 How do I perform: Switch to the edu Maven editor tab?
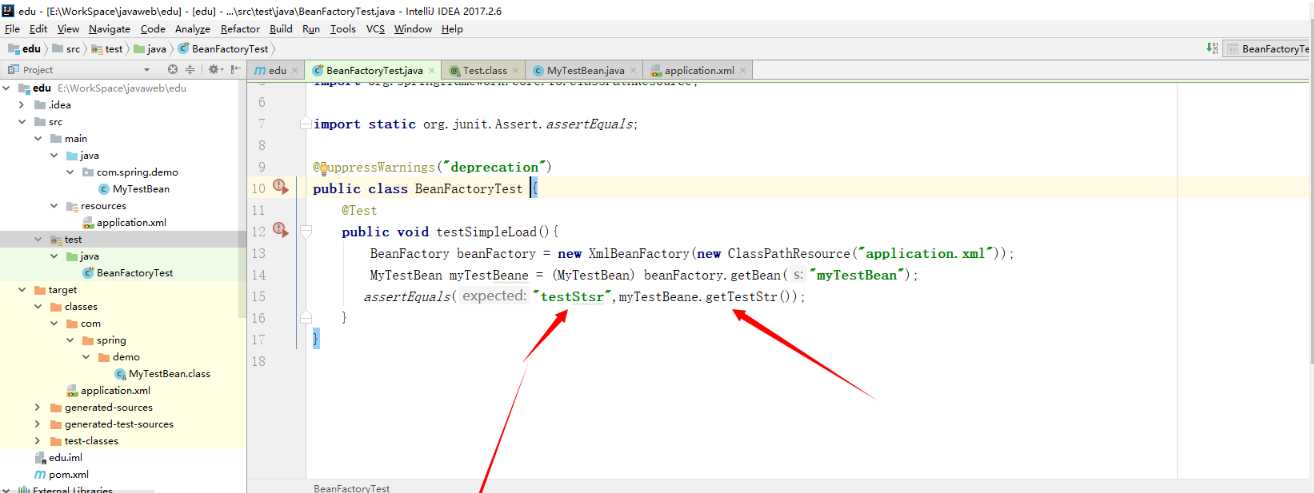(x=275, y=70)
